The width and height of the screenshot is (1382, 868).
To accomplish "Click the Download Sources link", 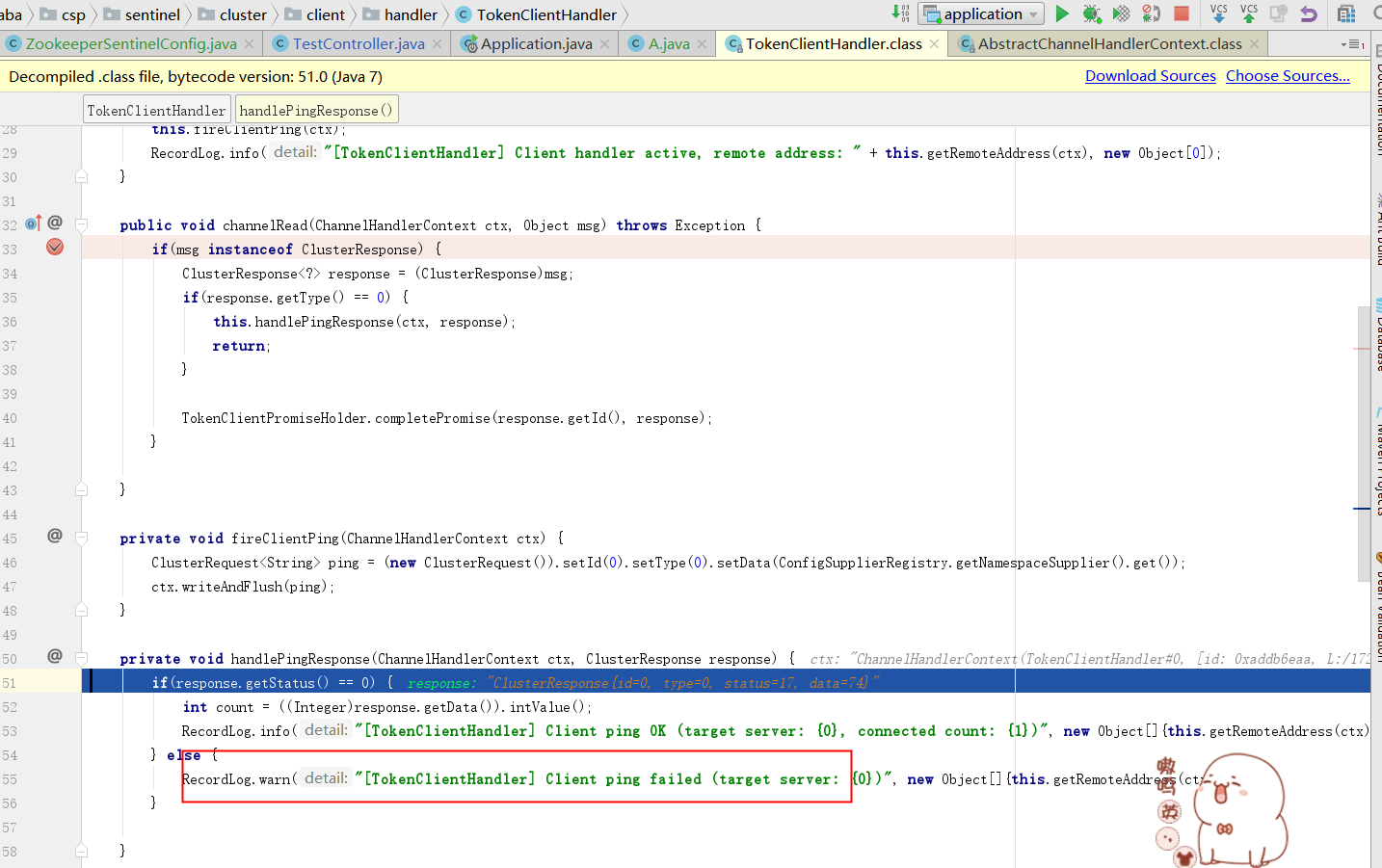I will tap(1151, 76).
